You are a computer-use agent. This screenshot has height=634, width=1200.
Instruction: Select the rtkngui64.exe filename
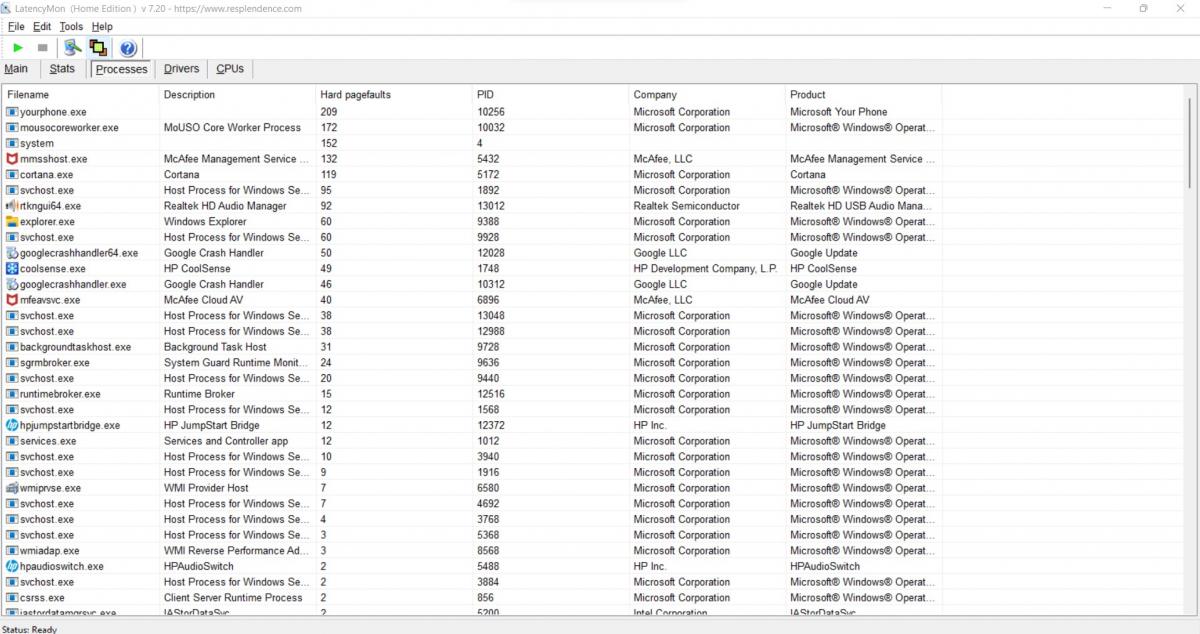[50, 206]
